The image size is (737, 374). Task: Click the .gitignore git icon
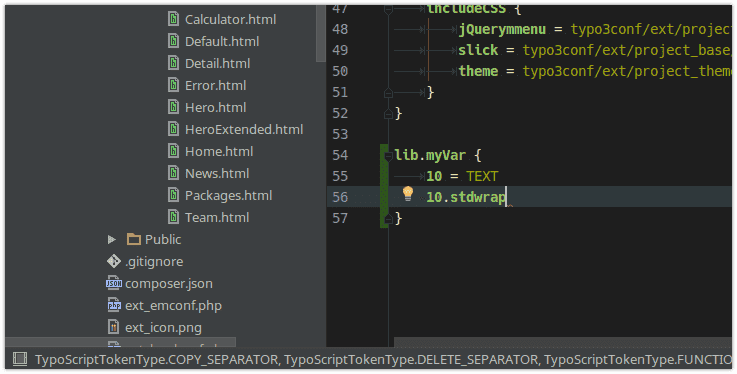(114, 261)
